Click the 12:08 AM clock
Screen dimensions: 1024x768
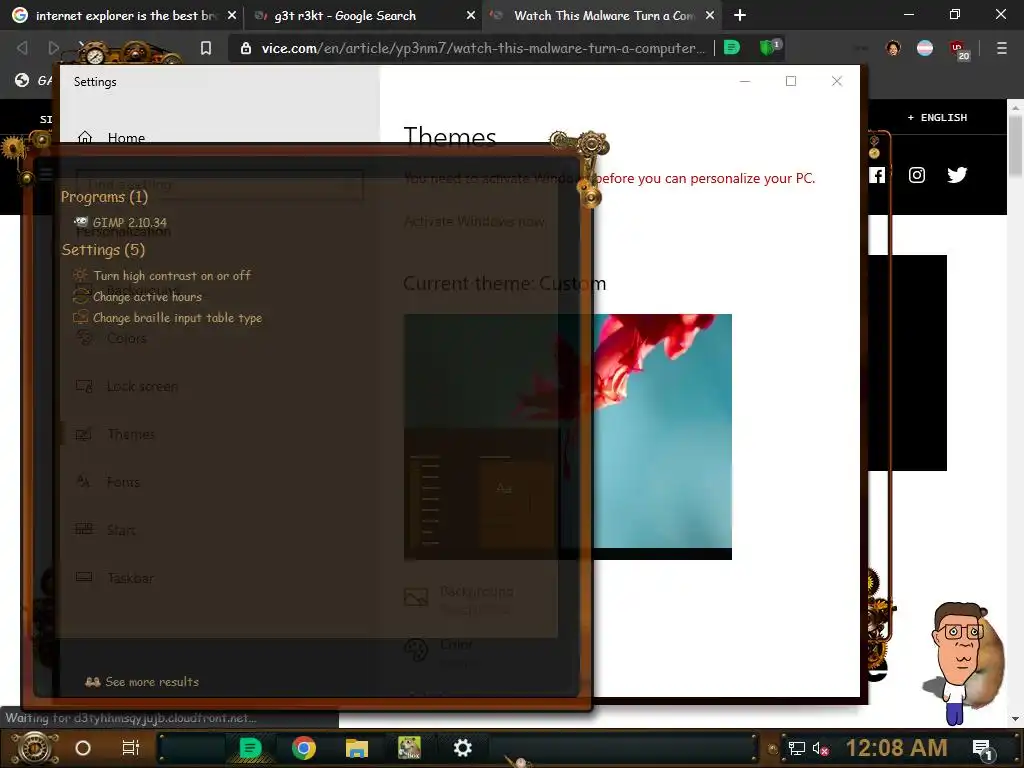click(x=896, y=748)
